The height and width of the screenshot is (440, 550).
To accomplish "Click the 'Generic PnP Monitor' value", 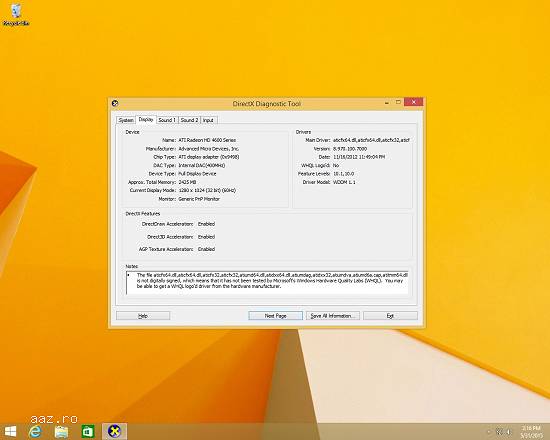I will click(199, 199).
